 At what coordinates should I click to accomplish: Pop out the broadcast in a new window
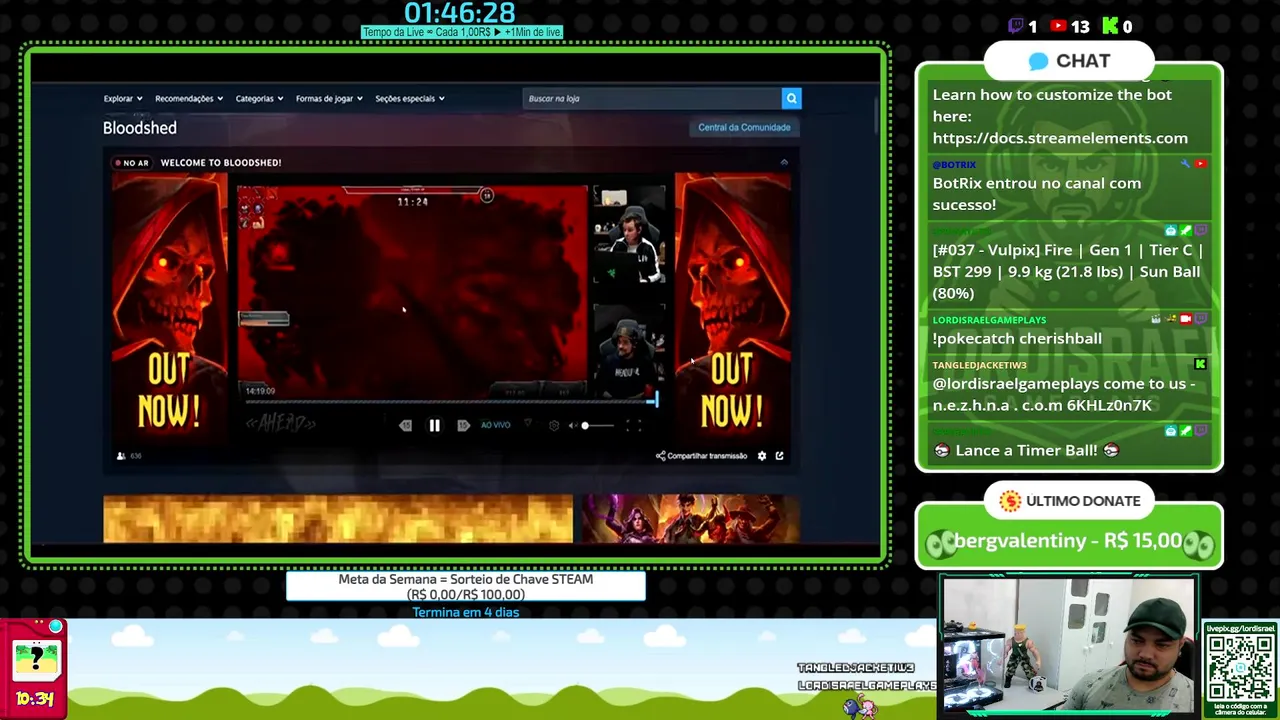(779, 456)
